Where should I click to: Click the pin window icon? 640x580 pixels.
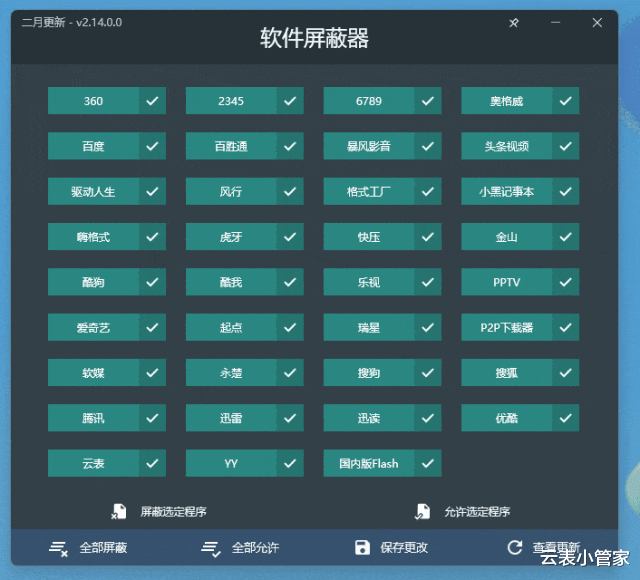point(514,23)
